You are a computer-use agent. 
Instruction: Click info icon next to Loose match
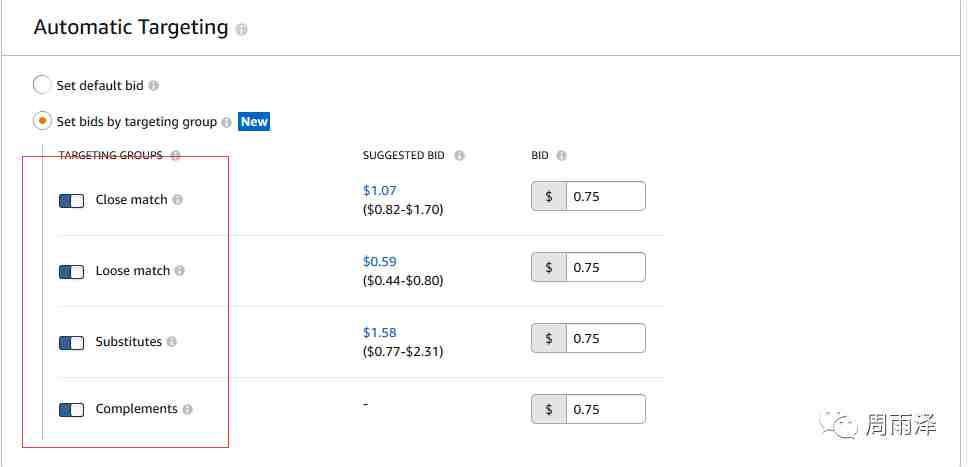(x=180, y=271)
